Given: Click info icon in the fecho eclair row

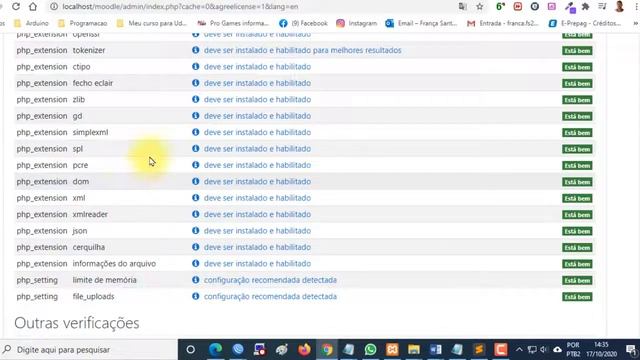Looking at the screenshot, I should [x=196, y=82].
